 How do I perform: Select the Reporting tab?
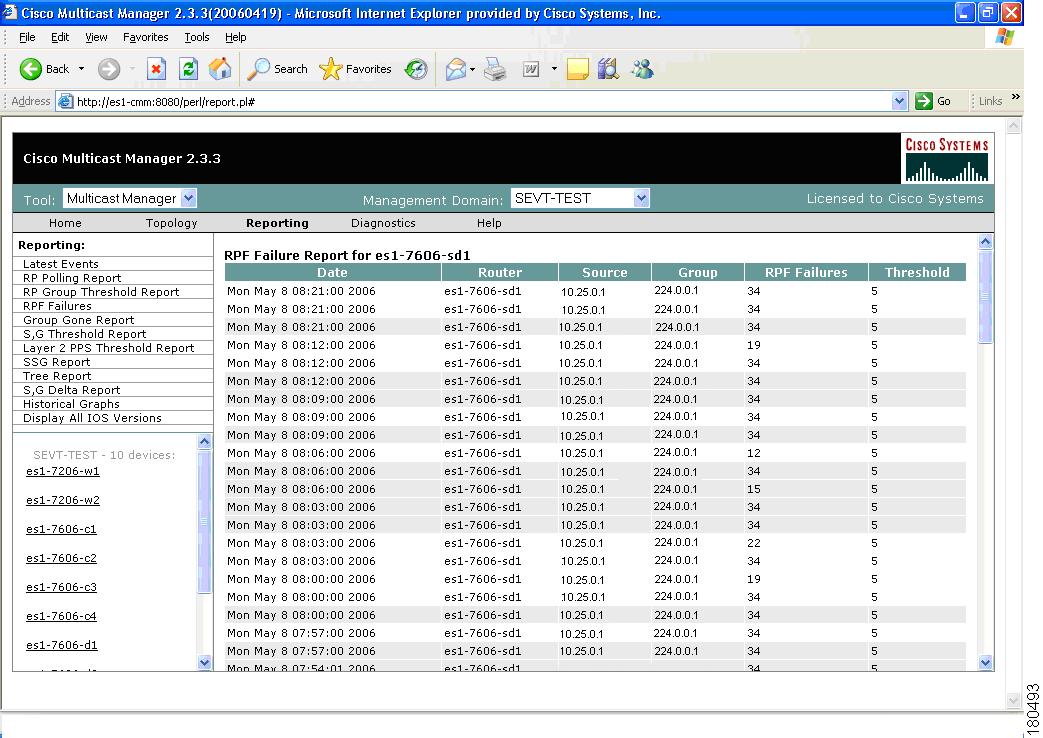(x=277, y=223)
